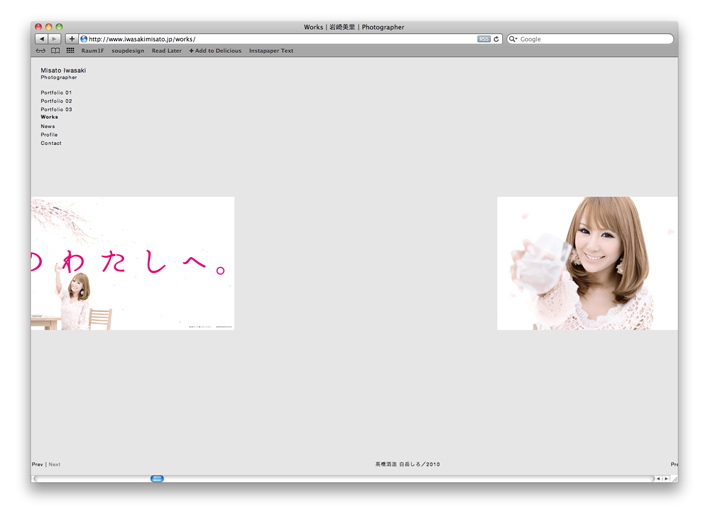Image resolution: width=710 pixels, height=517 pixels.
Task: Click the Raum1F bookmark
Action: [92, 51]
